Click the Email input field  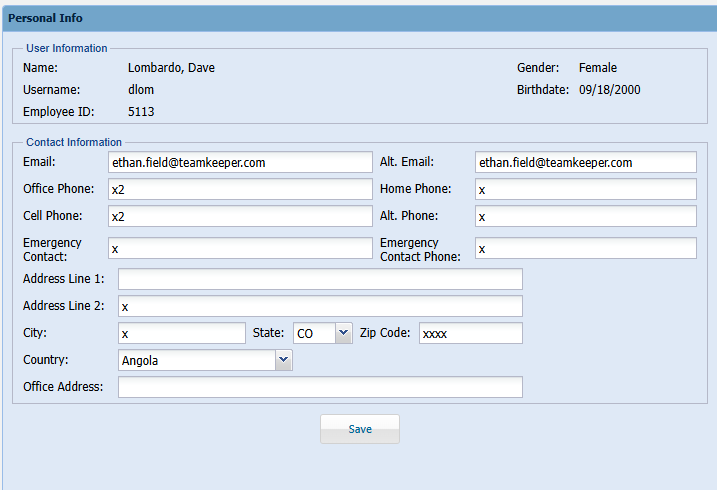[x=239, y=162]
